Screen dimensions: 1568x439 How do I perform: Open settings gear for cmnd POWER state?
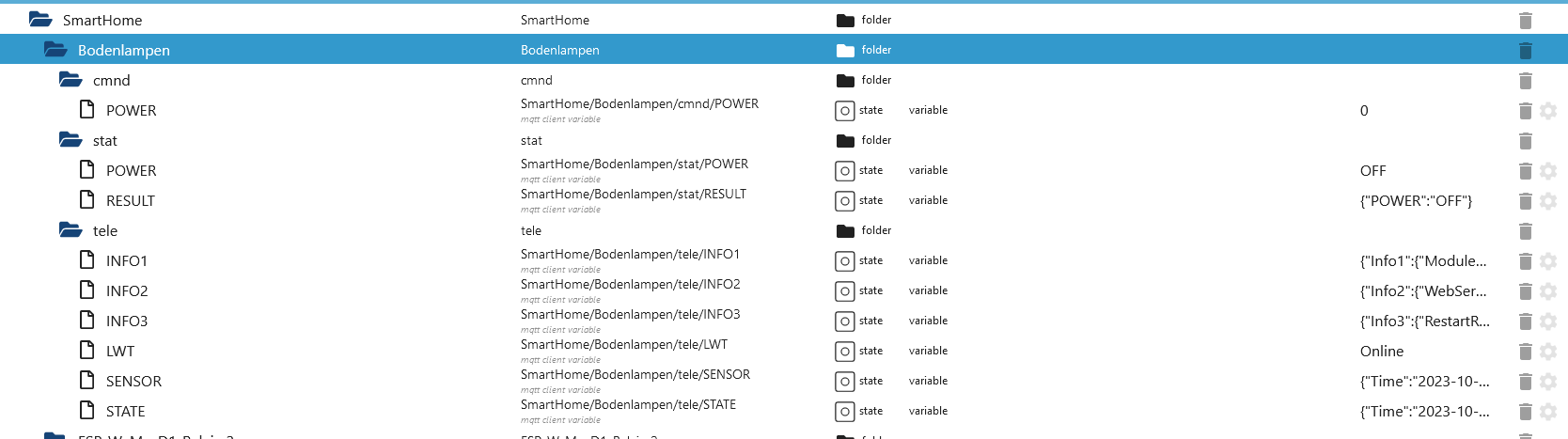point(1548,111)
